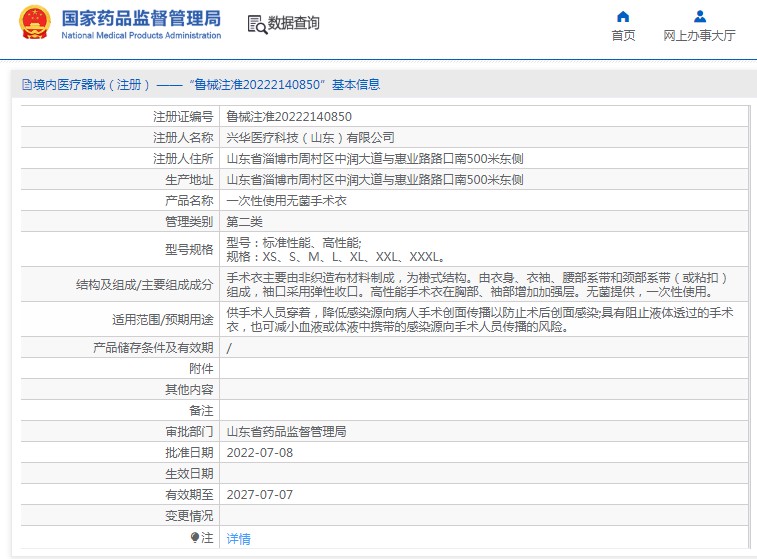
Task: Click the 境内医疗器械（注册）基本信息 header
Action: tap(201, 85)
